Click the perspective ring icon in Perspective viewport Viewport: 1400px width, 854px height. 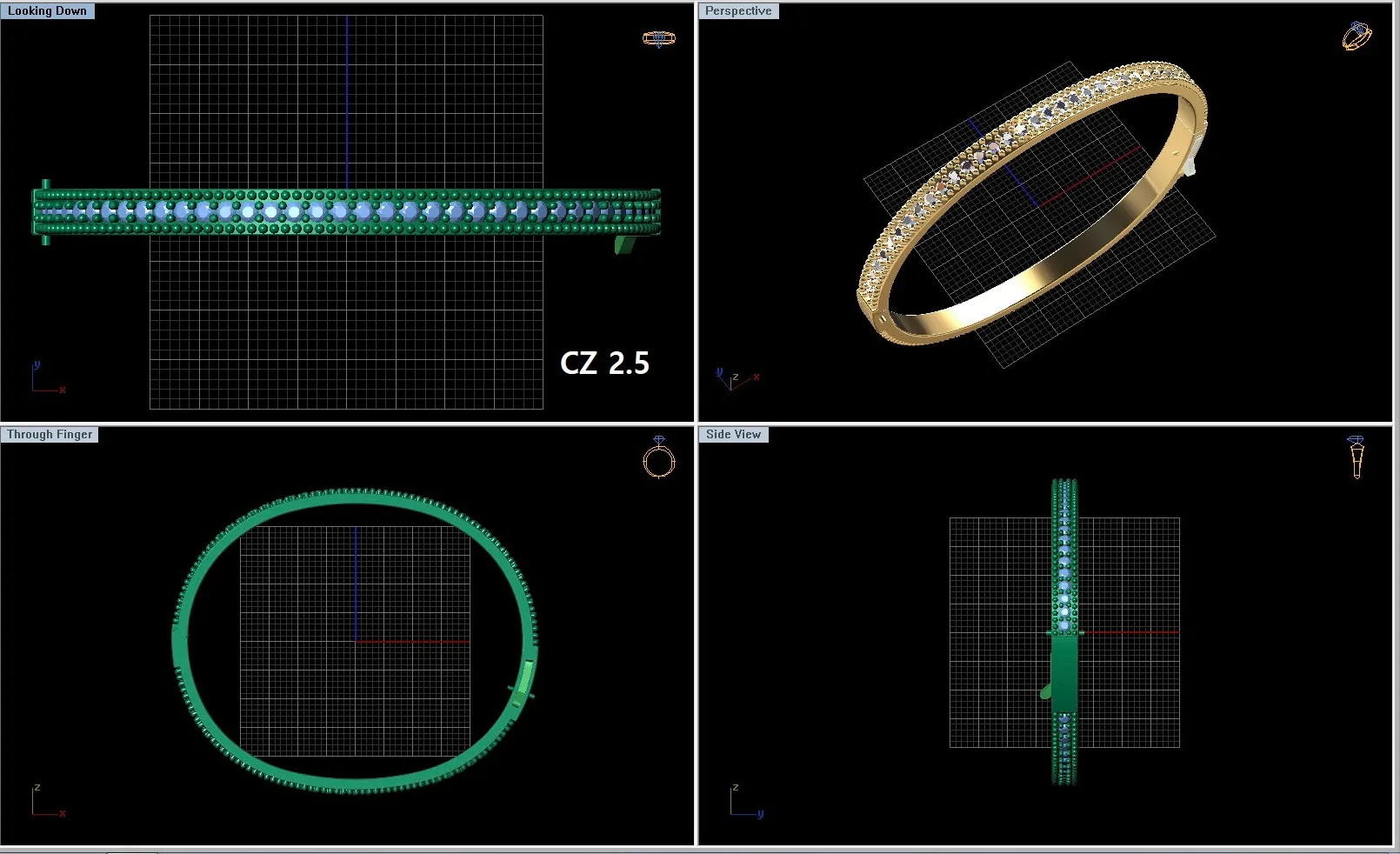[x=1357, y=36]
